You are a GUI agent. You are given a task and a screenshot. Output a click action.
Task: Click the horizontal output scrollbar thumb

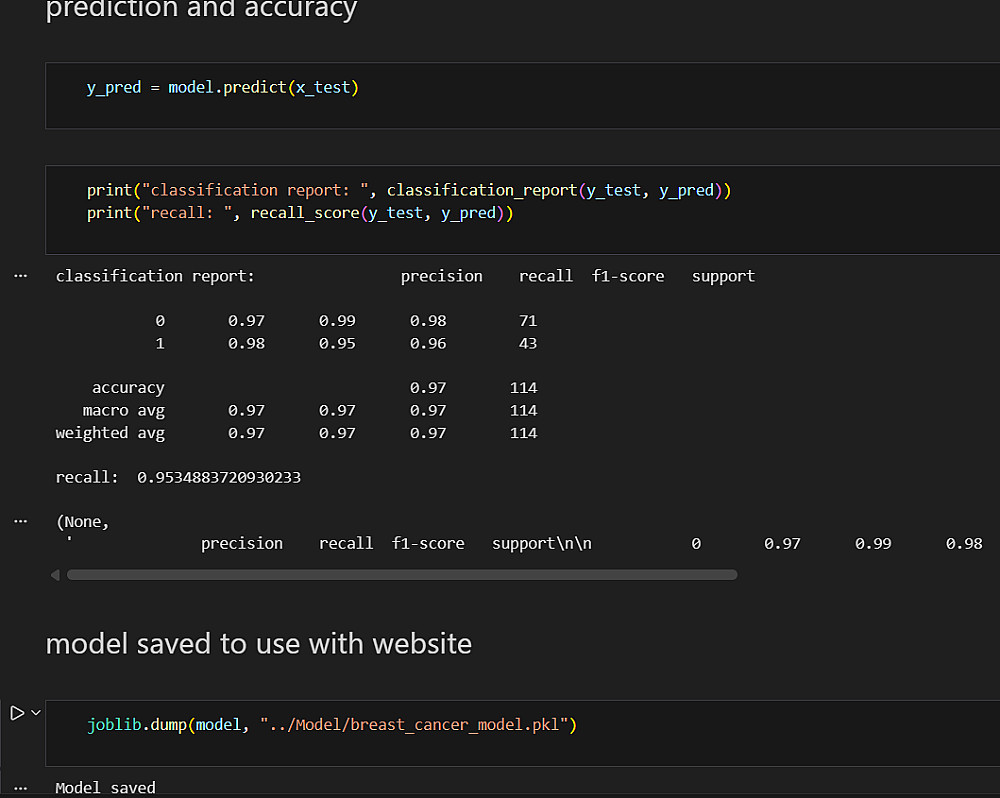400,575
